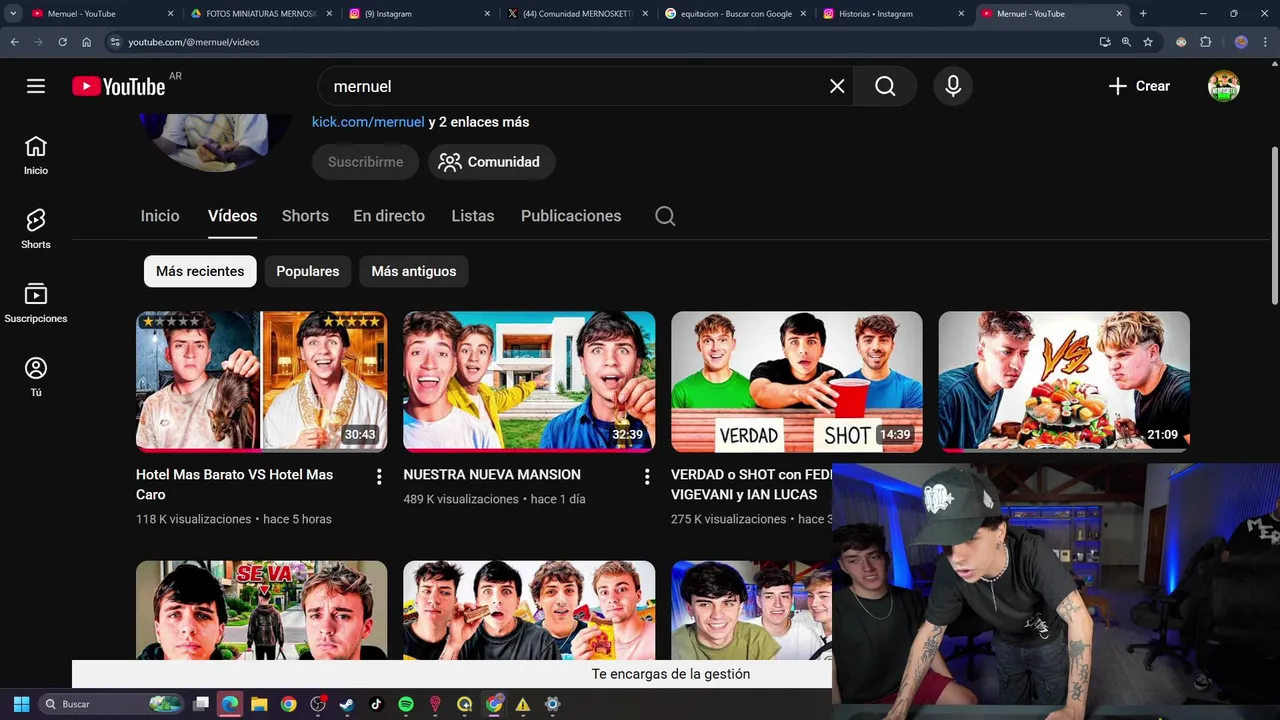Open the SE VA video thumbnail
This screenshot has width=1280, height=720.
[x=262, y=610]
